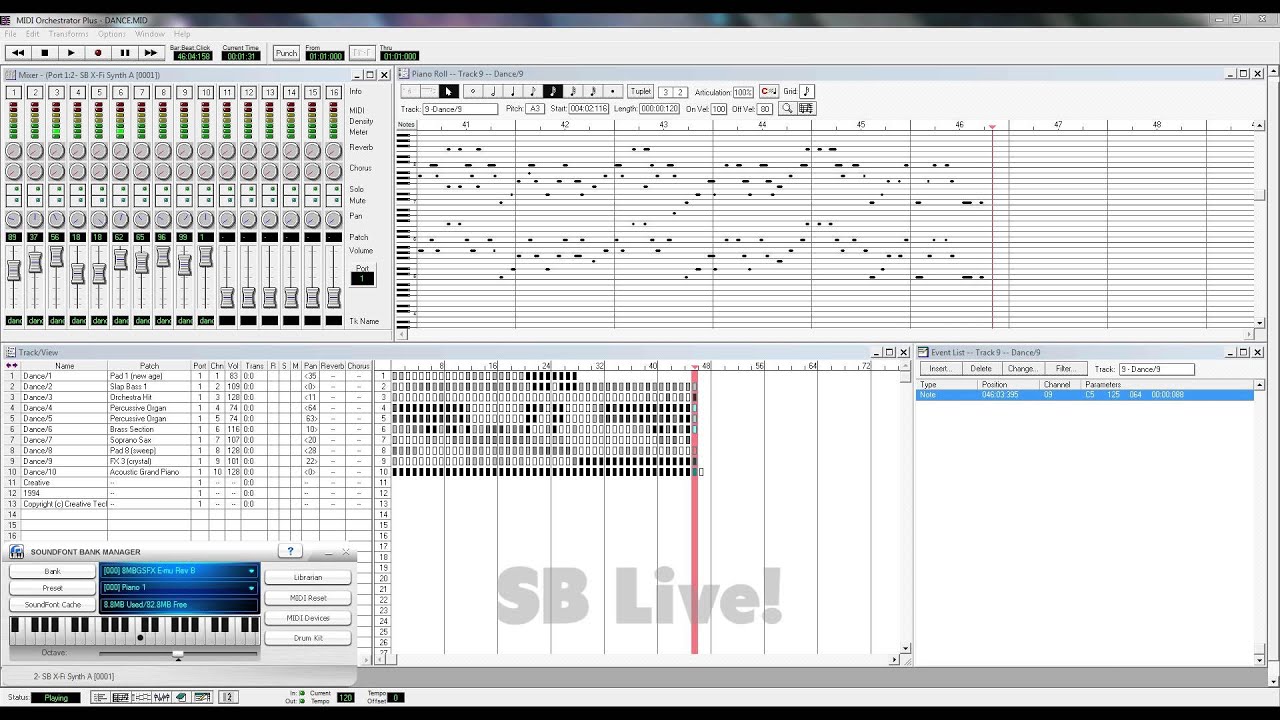Click Filter... in the Event List

point(1065,369)
